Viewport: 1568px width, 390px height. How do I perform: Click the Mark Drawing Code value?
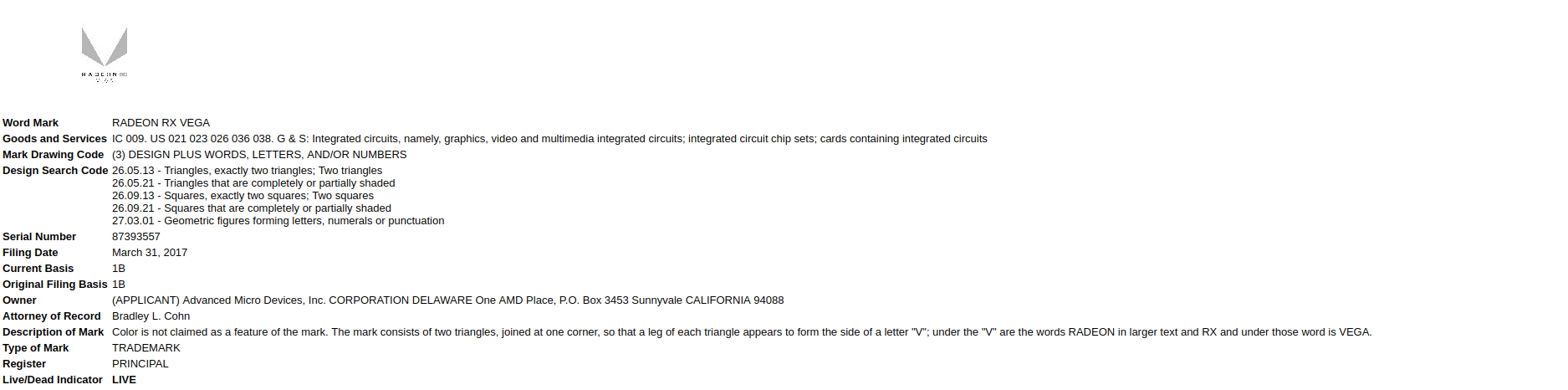tap(259, 155)
